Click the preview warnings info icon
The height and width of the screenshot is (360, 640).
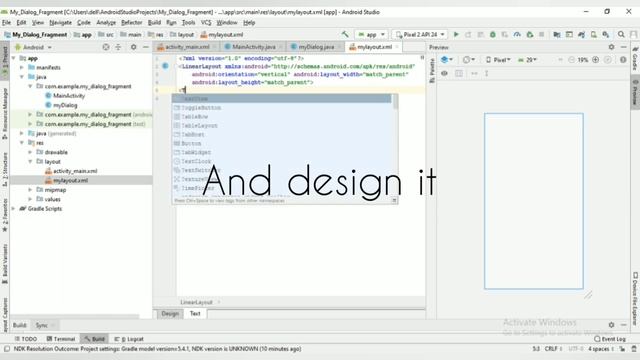pos(623,60)
